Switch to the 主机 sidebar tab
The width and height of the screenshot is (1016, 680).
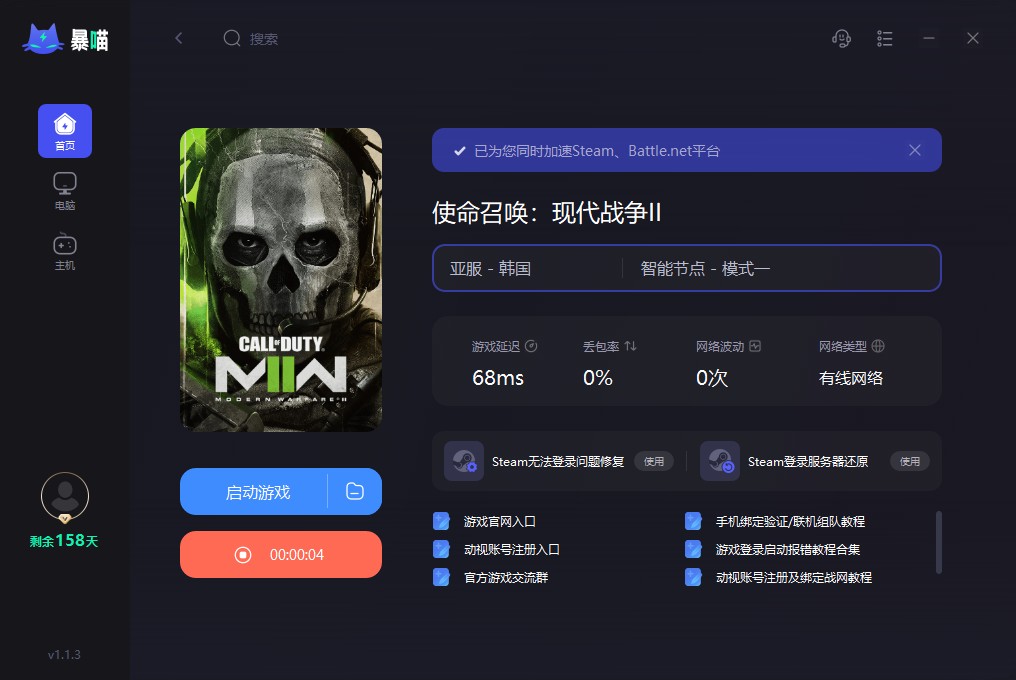pyautogui.click(x=65, y=252)
